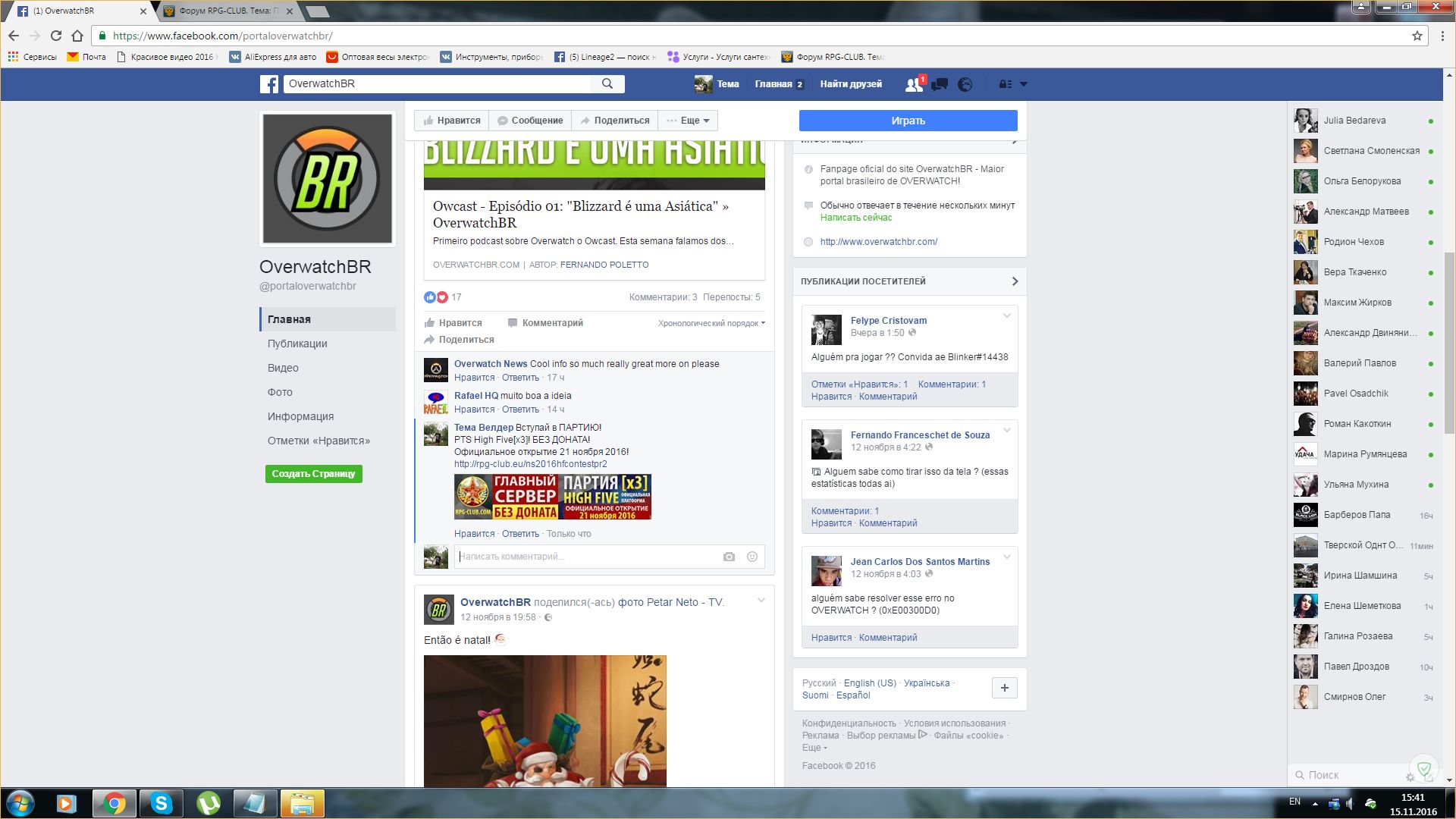Image resolution: width=1456 pixels, height=819 pixels.
Task: Select Публикации in the left page menu
Action: coord(297,344)
